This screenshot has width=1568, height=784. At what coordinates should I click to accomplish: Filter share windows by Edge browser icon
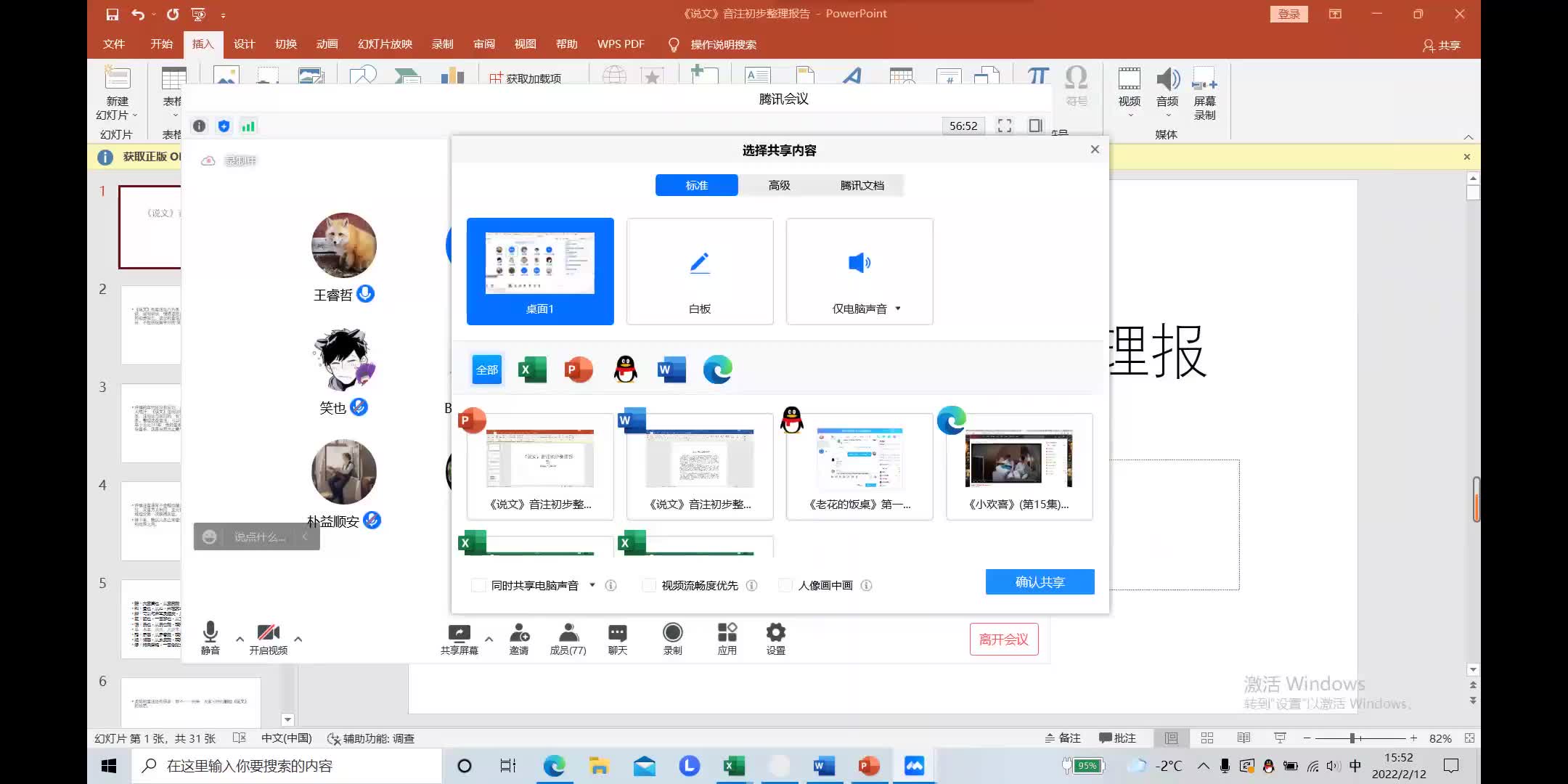[x=718, y=370]
